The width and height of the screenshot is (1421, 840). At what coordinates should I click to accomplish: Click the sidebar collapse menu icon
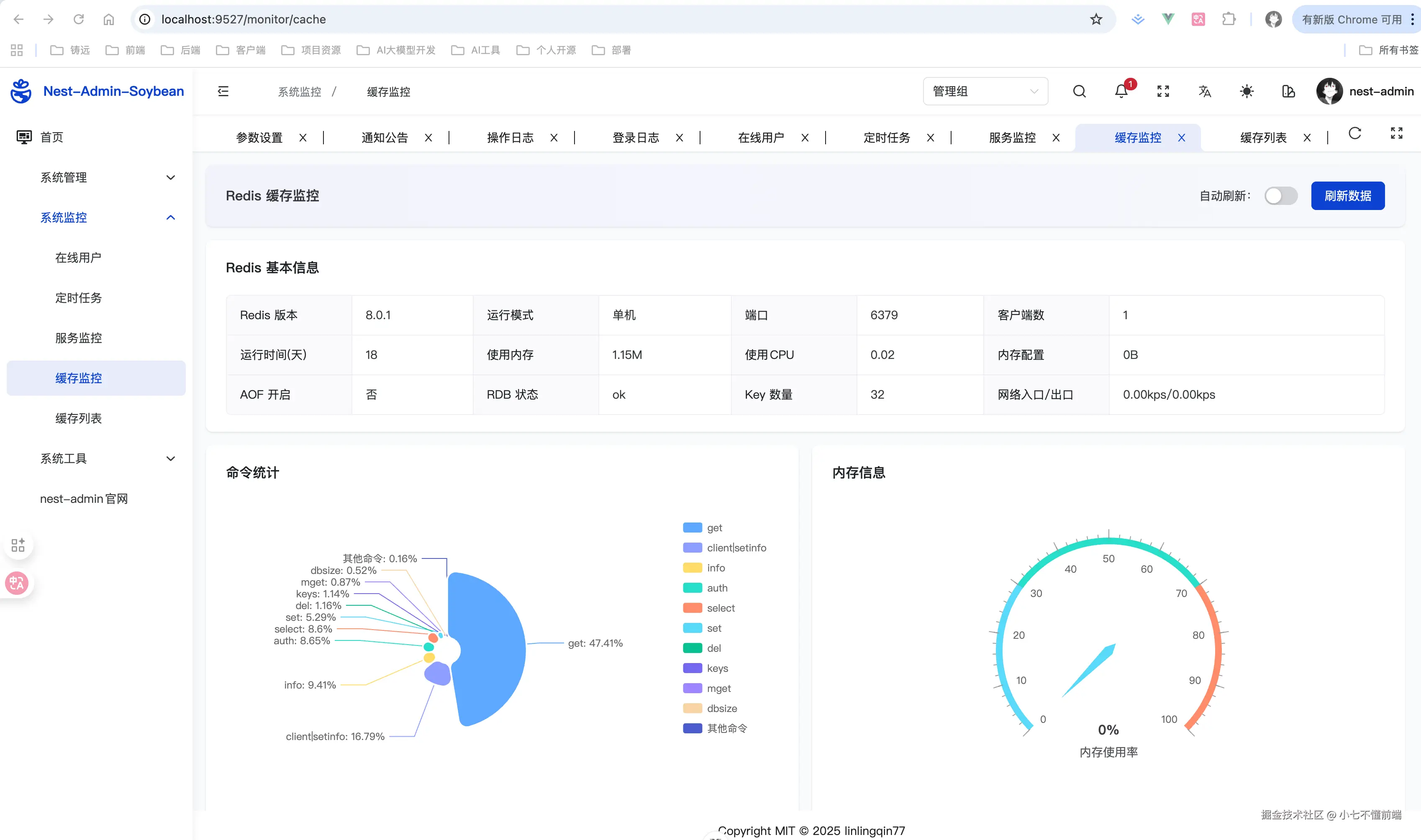coord(223,91)
